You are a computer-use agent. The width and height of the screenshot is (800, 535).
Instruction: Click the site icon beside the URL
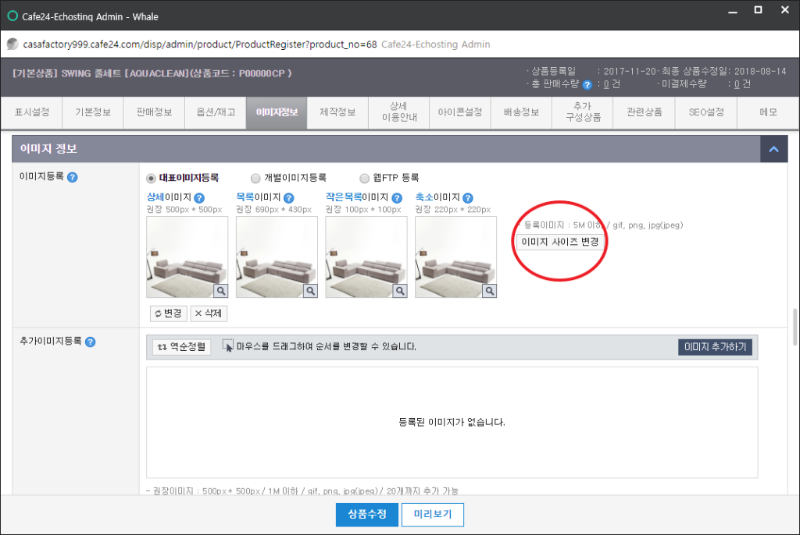click(x=13, y=44)
